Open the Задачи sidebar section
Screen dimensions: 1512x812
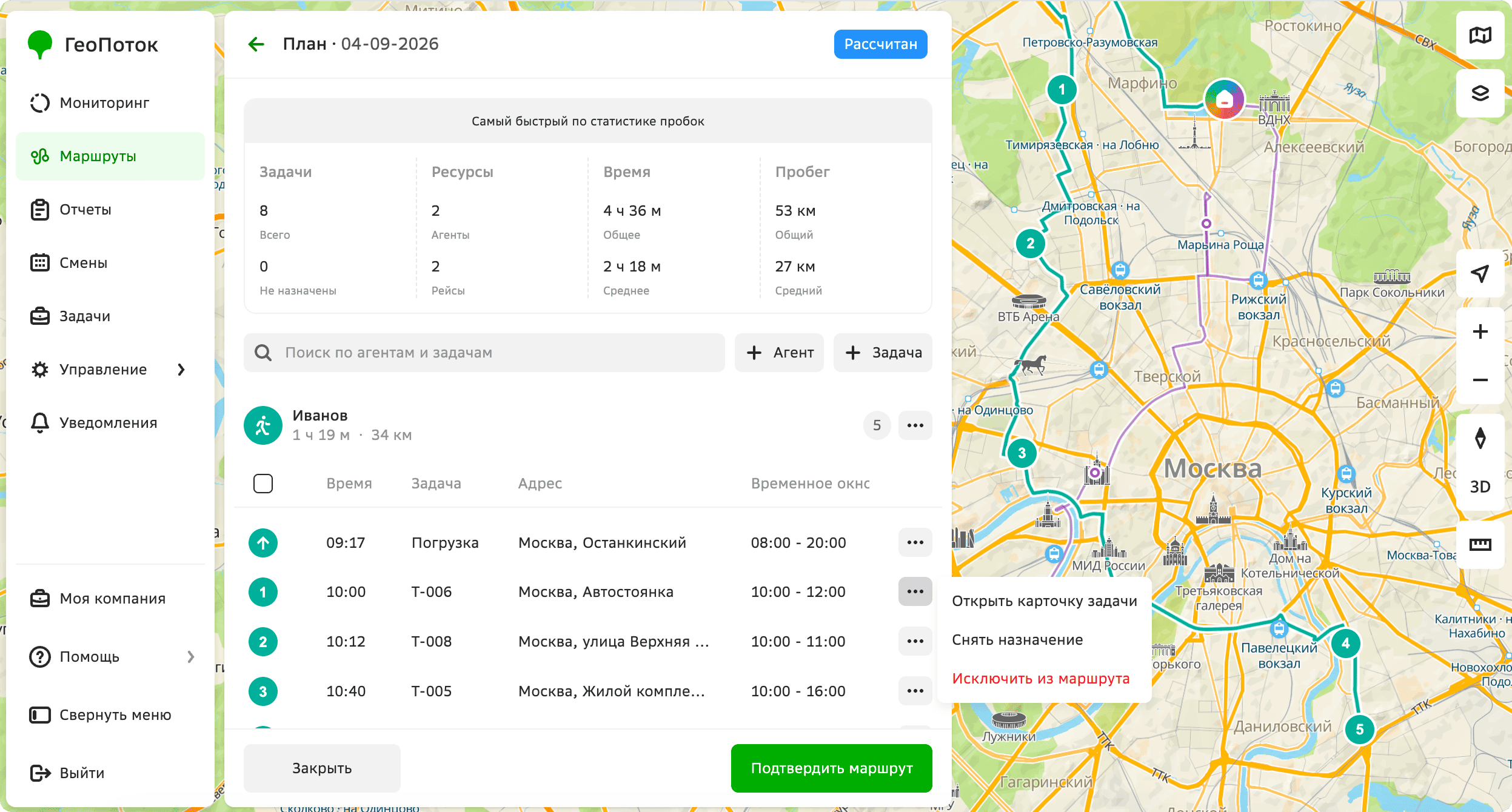click(110, 316)
